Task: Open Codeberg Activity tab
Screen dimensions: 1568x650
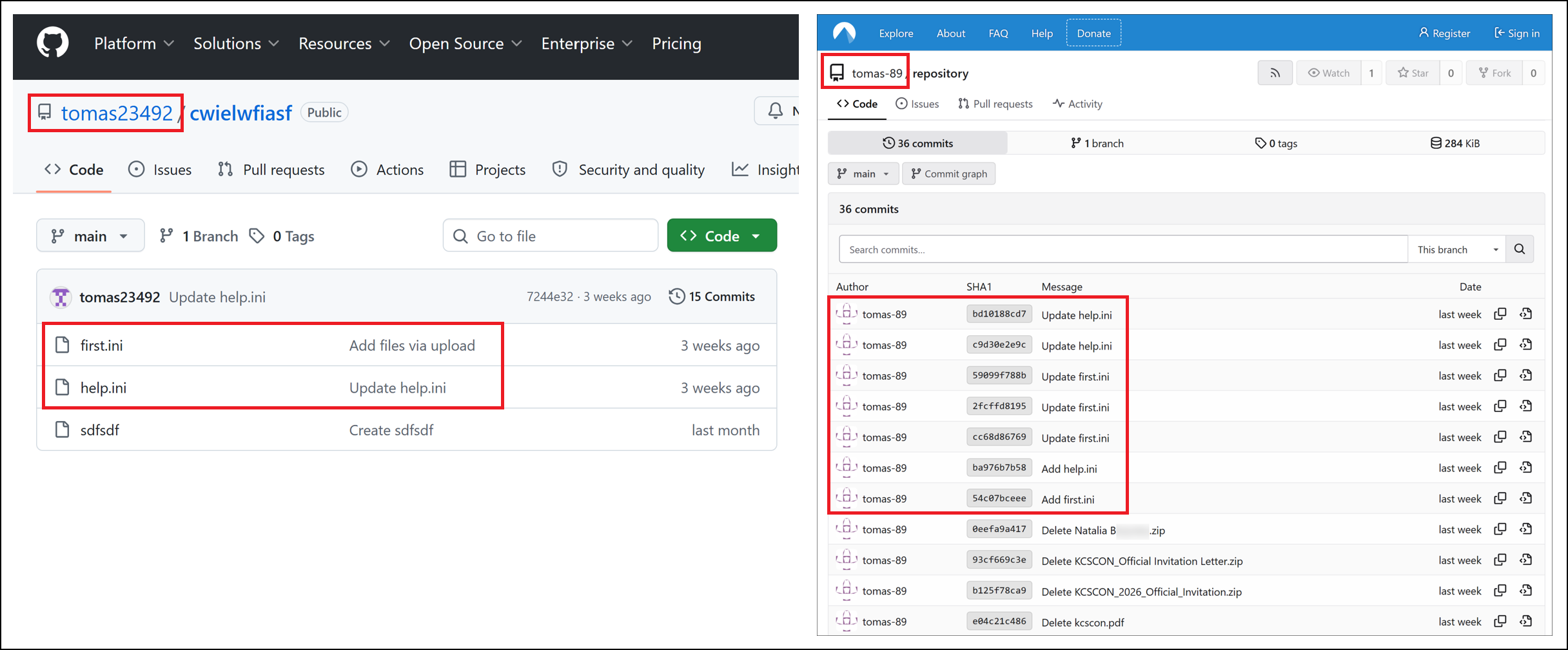Action: coord(1077,104)
